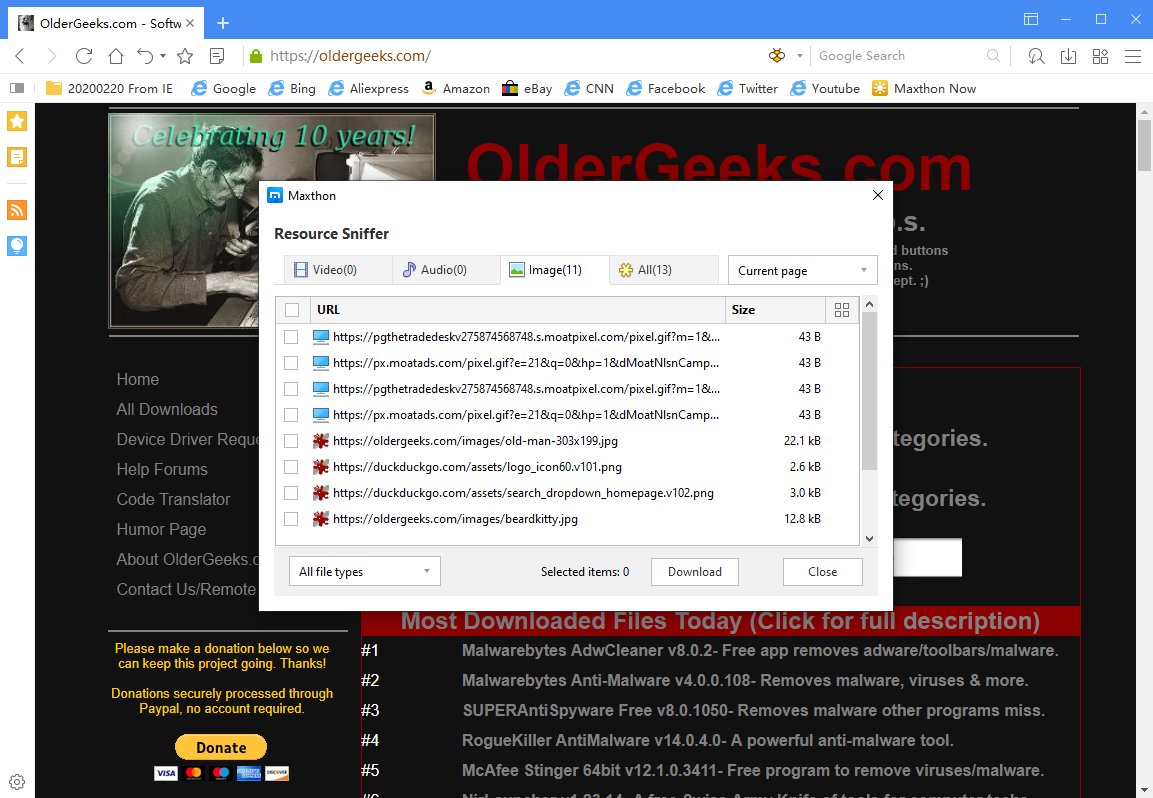
Task: Close the Resource Sniffer dialog with X
Action: [877, 195]
